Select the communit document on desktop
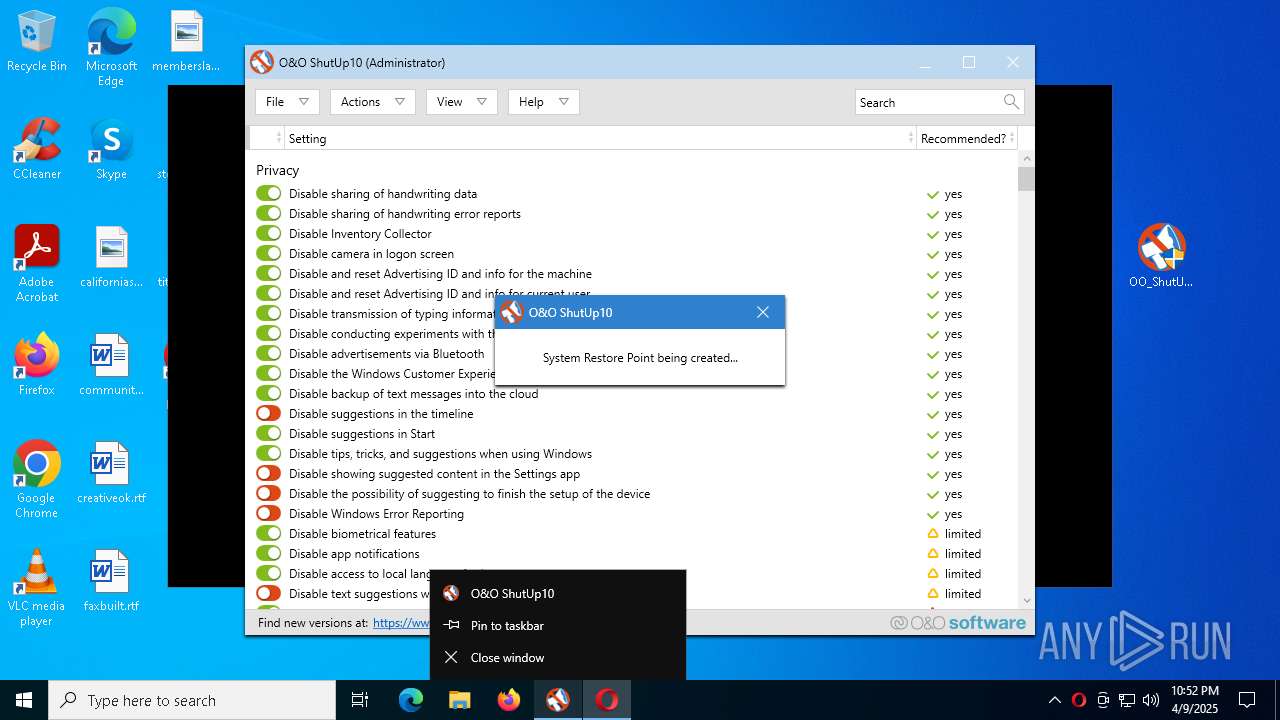Screen dimensions: 1280x720 pos(111,365)
